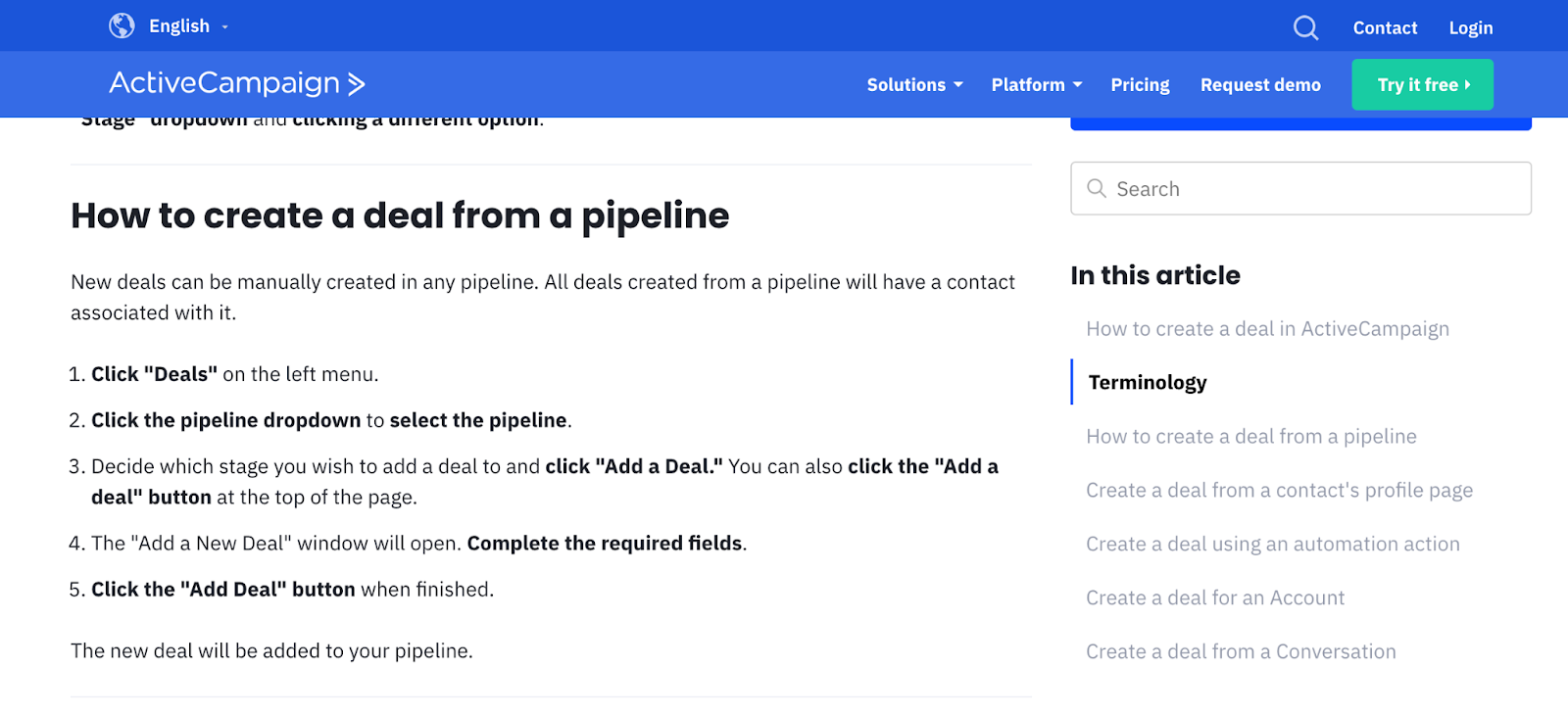Click the magnifier icon inside Search field
The height and width of the screenshot is (716, 1568).
1097,188
